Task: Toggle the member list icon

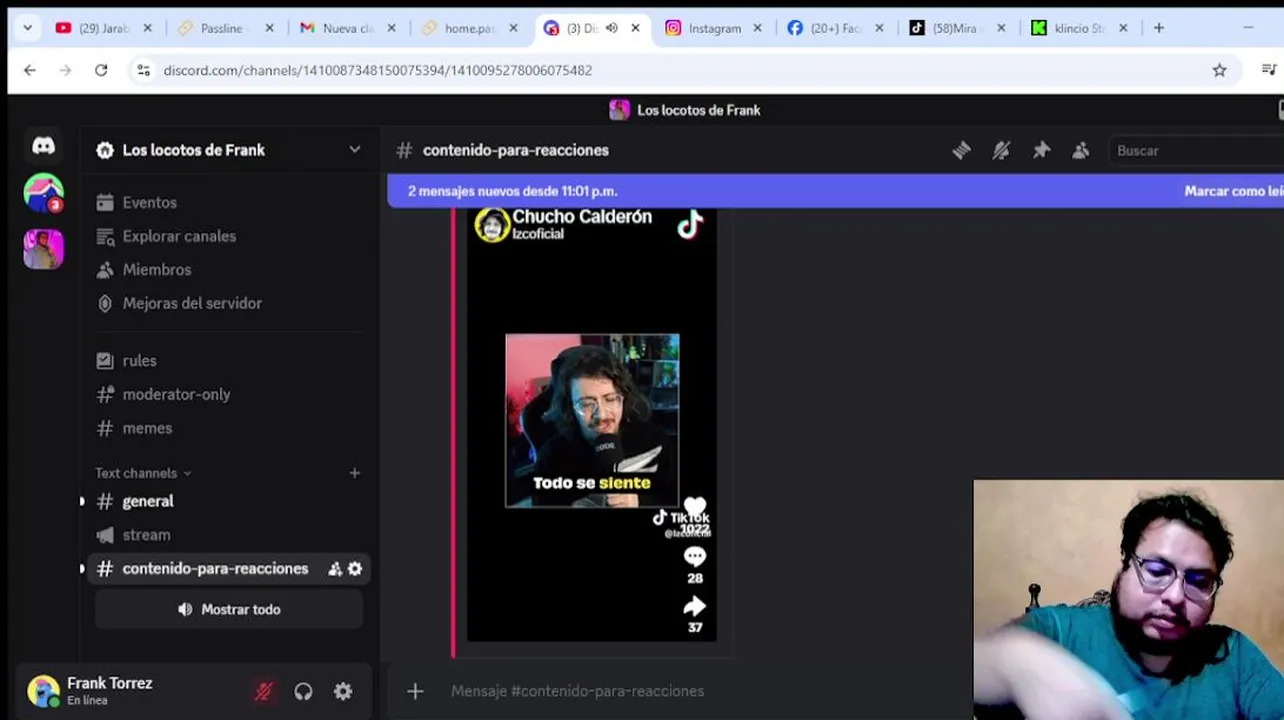Action: pos(1081,150)
